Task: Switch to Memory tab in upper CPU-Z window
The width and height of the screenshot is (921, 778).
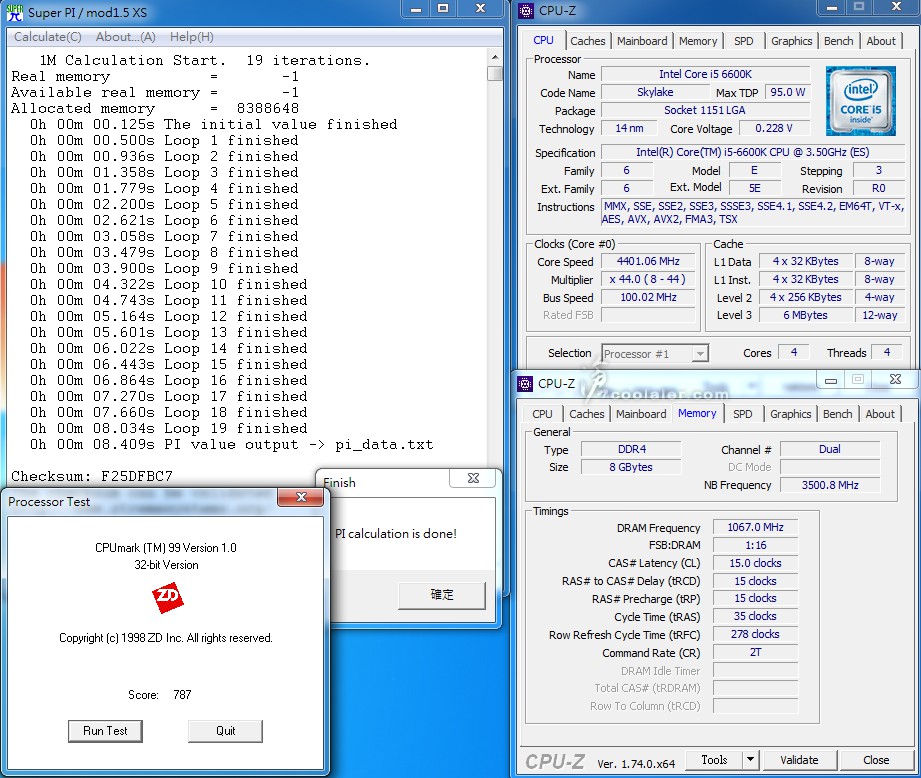Action: [x=698, y=41]
